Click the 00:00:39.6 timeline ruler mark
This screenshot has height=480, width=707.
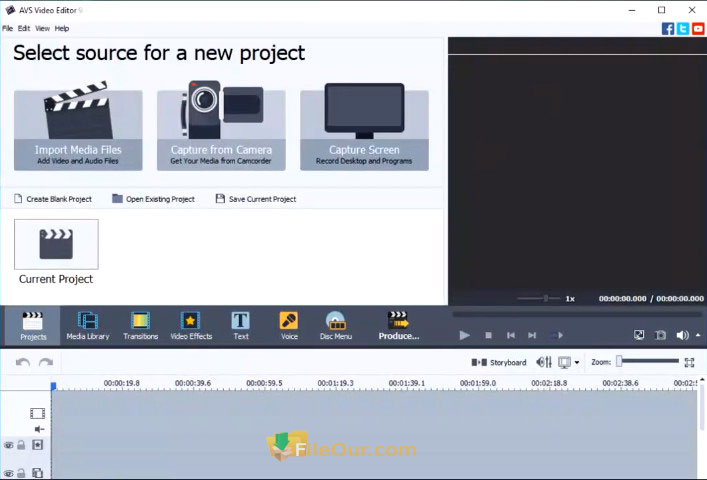193,383
